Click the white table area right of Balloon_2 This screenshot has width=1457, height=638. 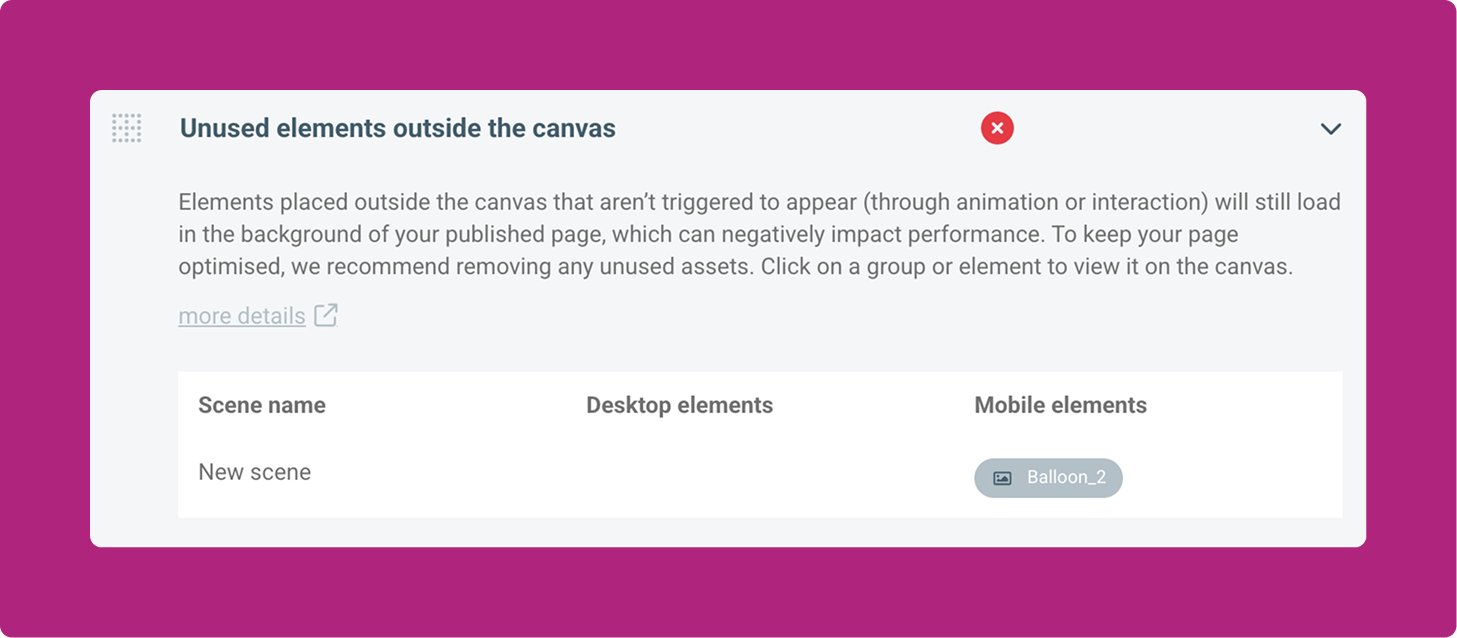click(x=1232, y=478)
